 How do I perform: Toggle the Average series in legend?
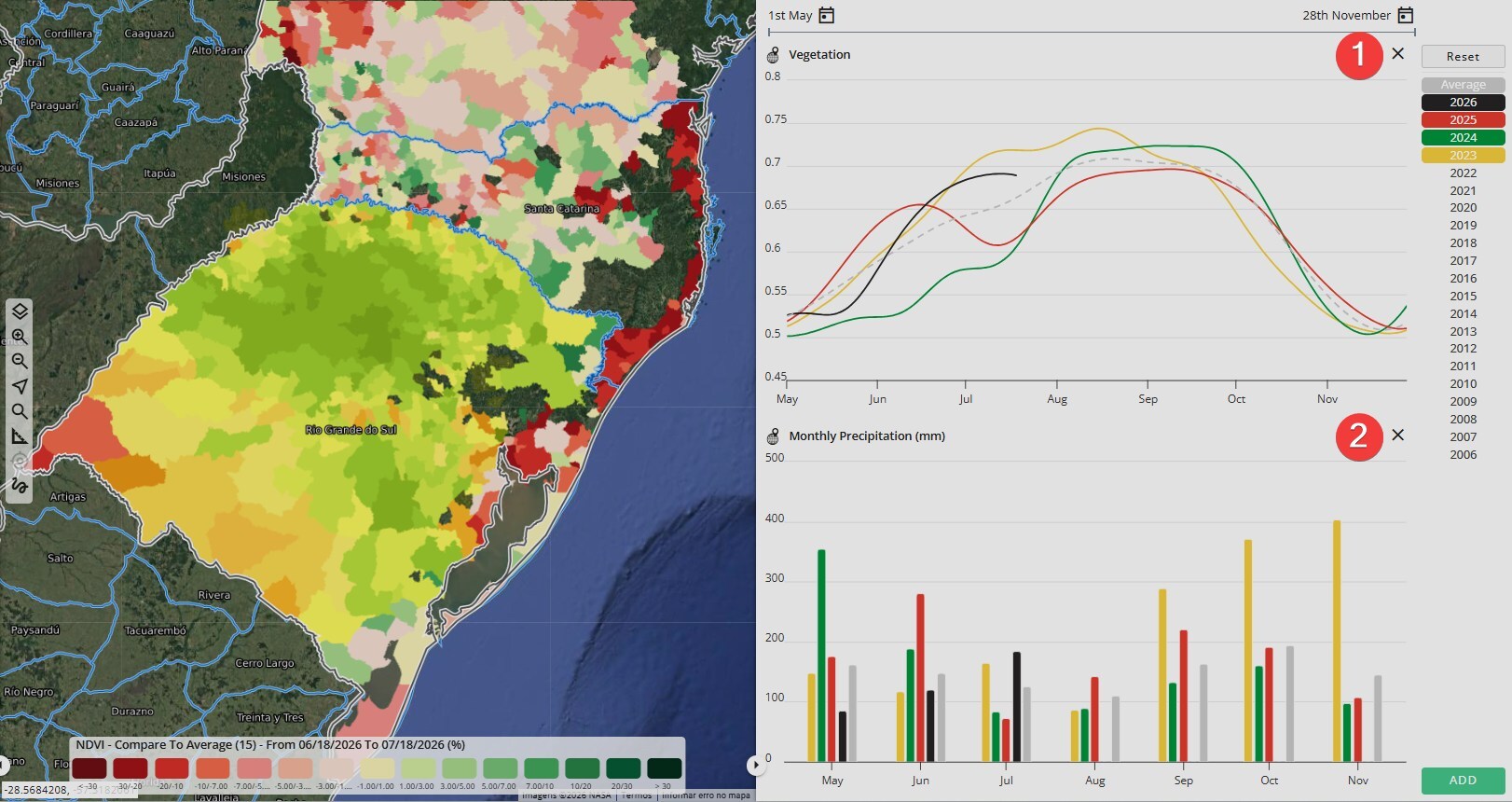tap(1463, 85)
